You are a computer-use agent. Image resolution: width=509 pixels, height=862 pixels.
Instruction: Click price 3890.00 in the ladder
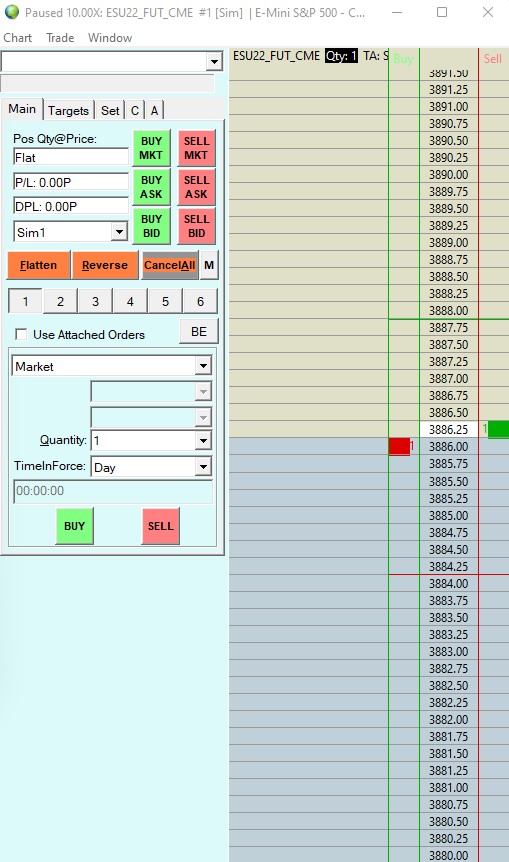click(x=449, y=174)
